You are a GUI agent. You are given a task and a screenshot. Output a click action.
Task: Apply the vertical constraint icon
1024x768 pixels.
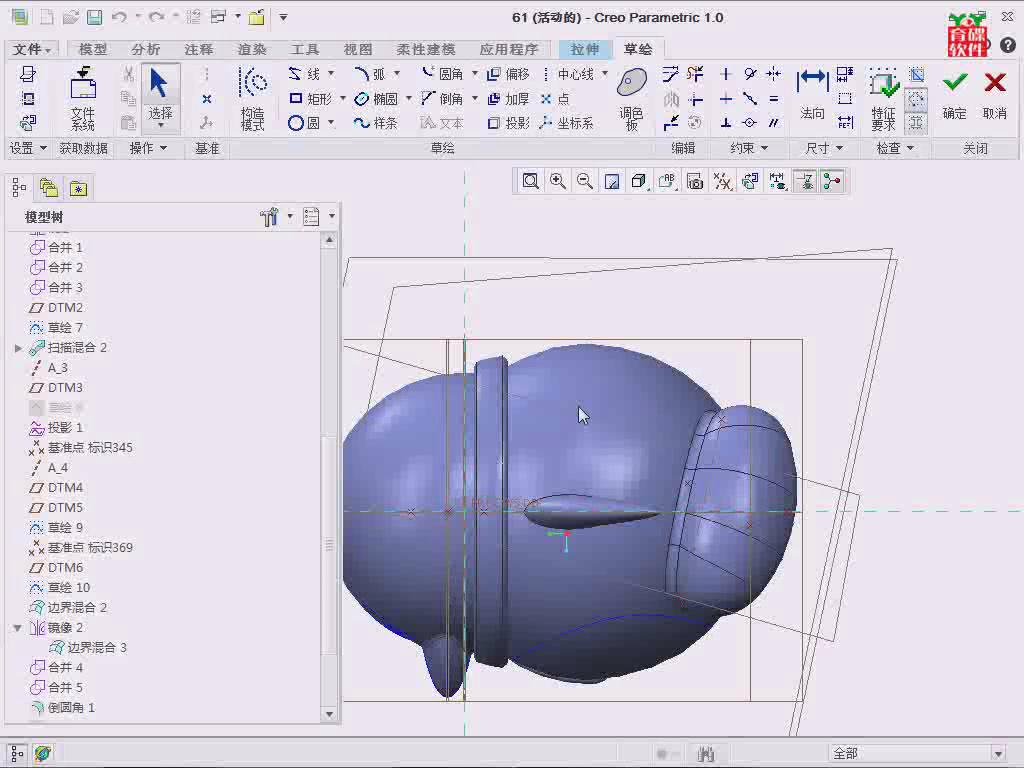coord(726,74)
